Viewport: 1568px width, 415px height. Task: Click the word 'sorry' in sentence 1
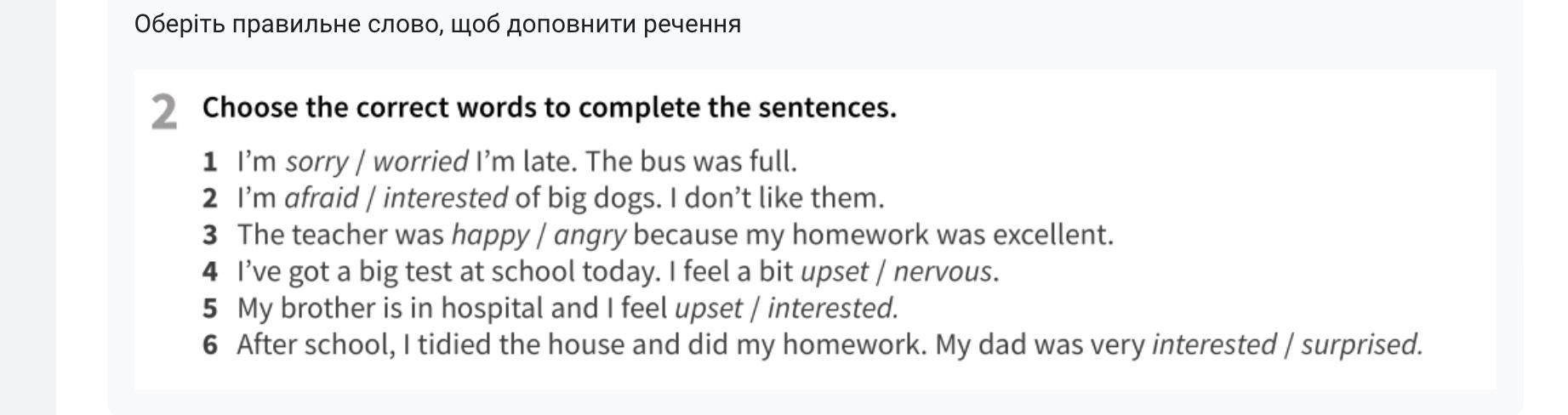pyautogui.click(x=316, y=162)
